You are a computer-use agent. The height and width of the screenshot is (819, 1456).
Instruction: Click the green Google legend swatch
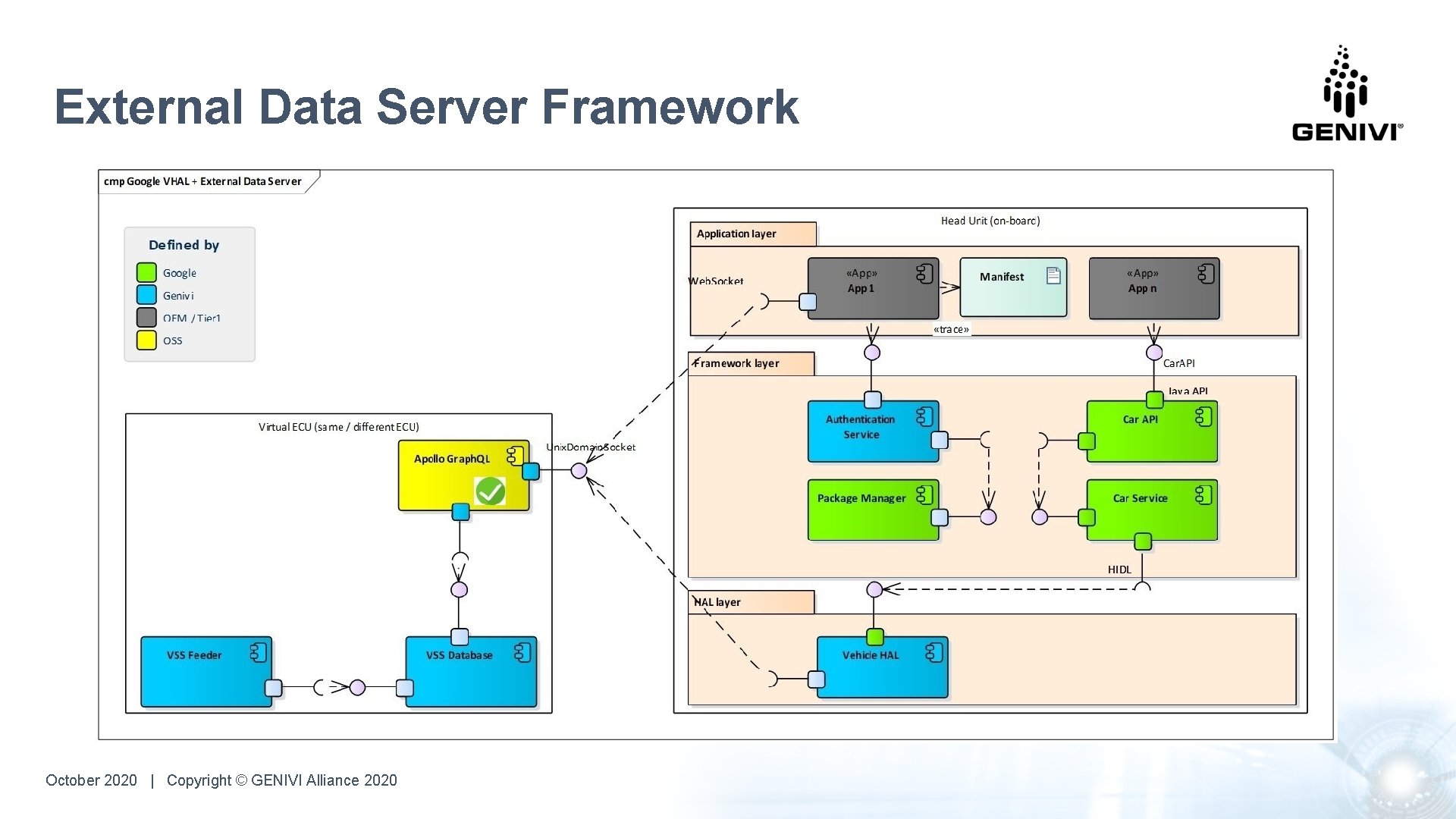click(x=146, y=272)
